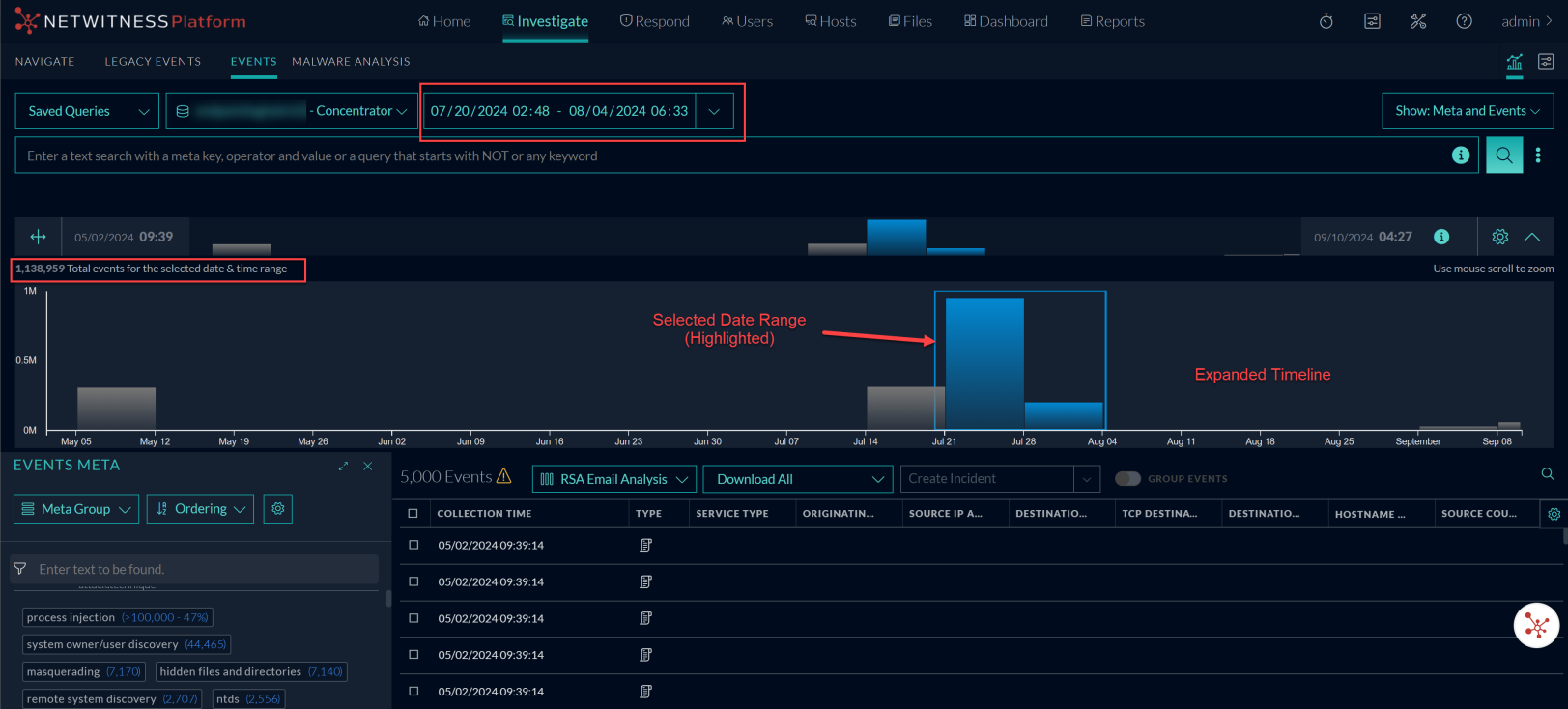This screenshot has height=709, width=1568.
Task: Open Show: Meta and Events dropdown
Action: tap(1467, 111)
